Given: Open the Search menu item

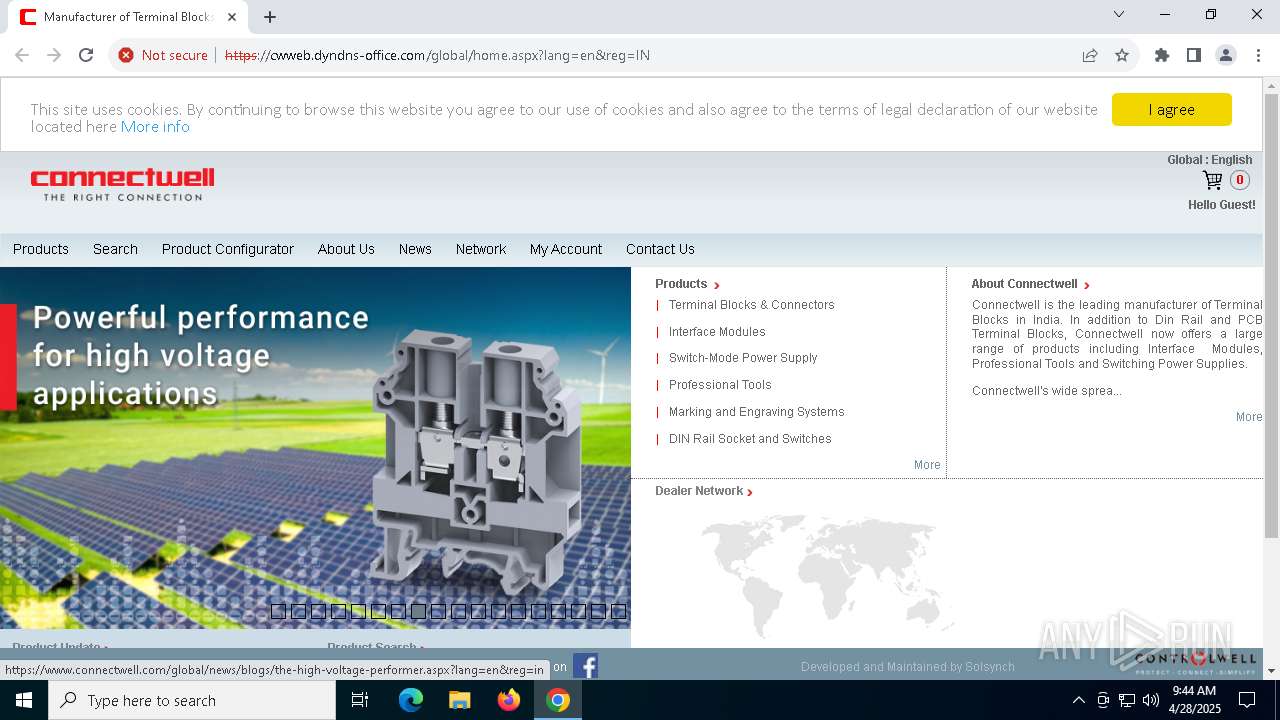Looking at the screenshot, I should (115, 249).
